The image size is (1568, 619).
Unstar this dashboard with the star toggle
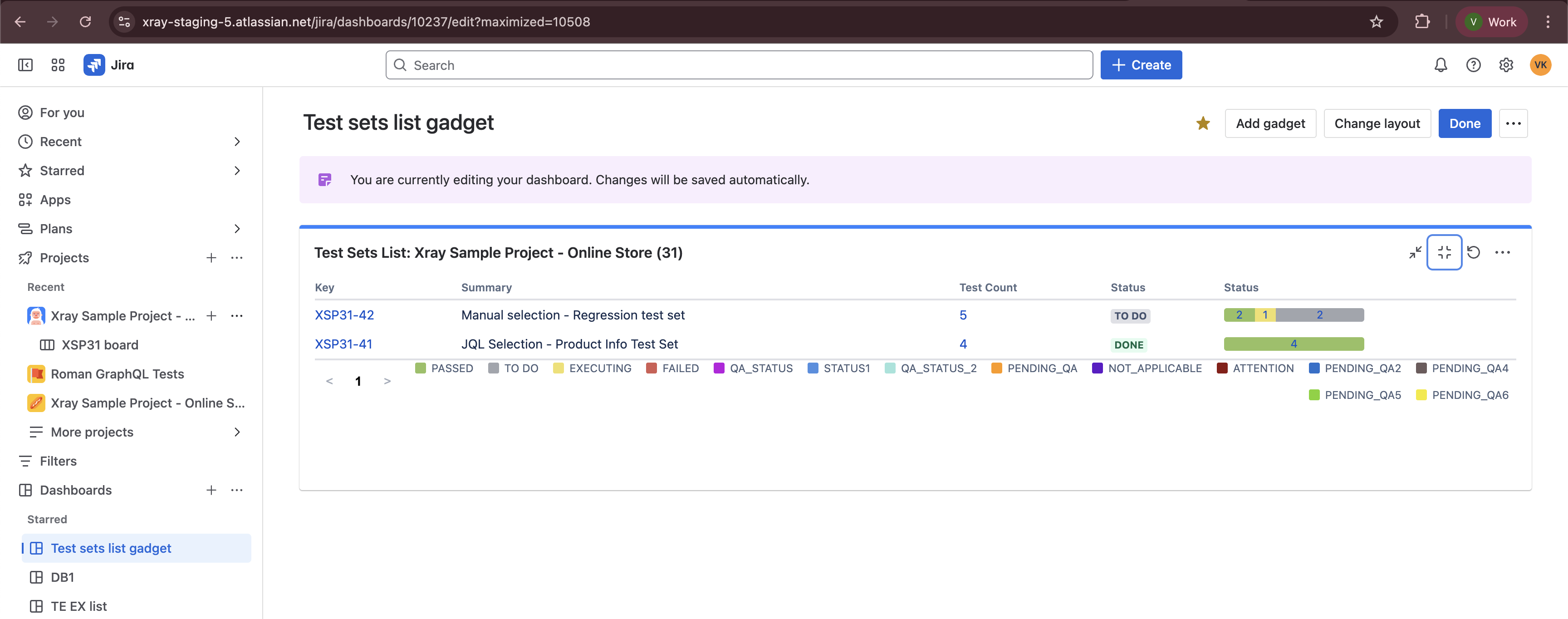[x=1203, y=123]
